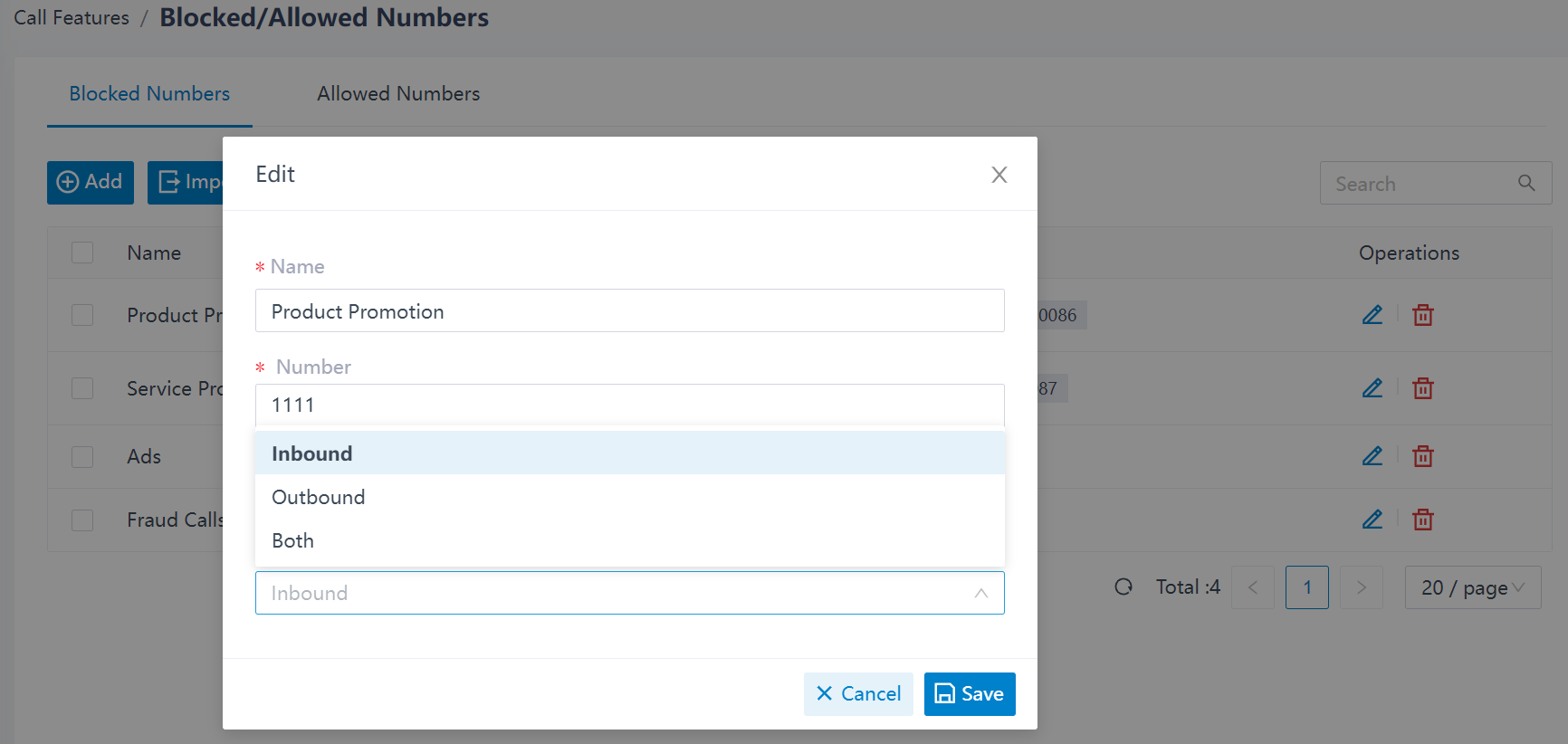Save the edited blocked number
Screen dimensions: 1568x744
coord(970,694)
